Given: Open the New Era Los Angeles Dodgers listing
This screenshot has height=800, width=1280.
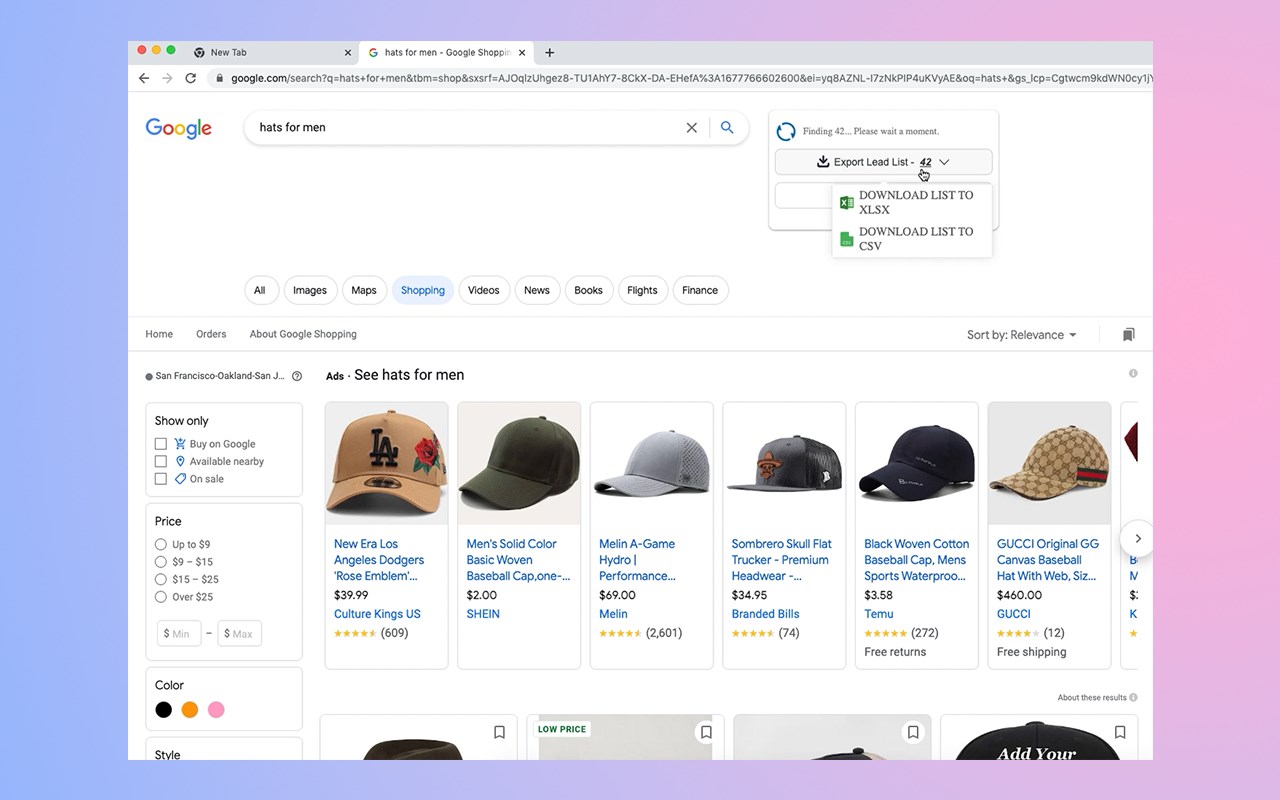Looking at the screenshot, I should (x=379, y=560).
